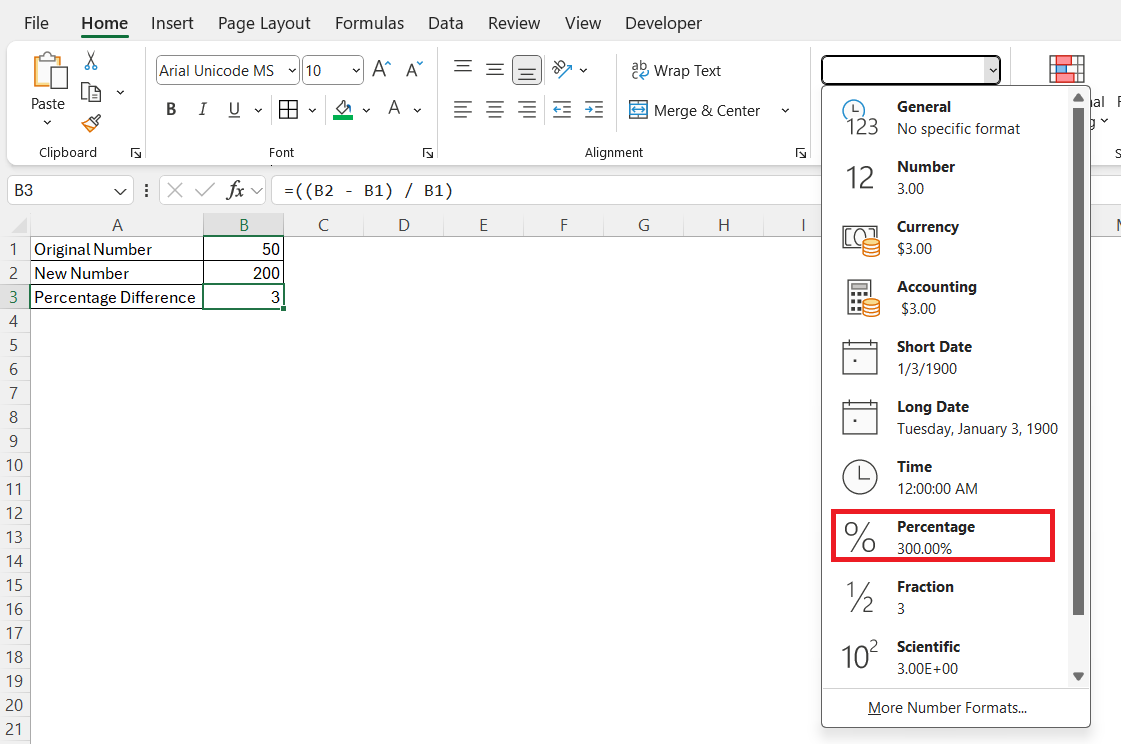This screenshot has width=1121, height=744.
Task: Cancel the formula entry with the X icon
Action: pyautogui.click(x=175, y=190)
